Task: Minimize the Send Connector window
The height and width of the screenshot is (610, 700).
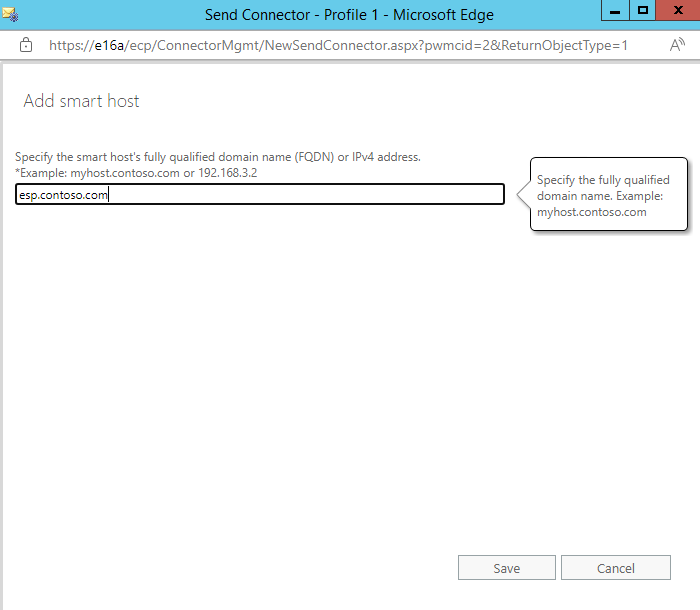Action: point(615,10)
